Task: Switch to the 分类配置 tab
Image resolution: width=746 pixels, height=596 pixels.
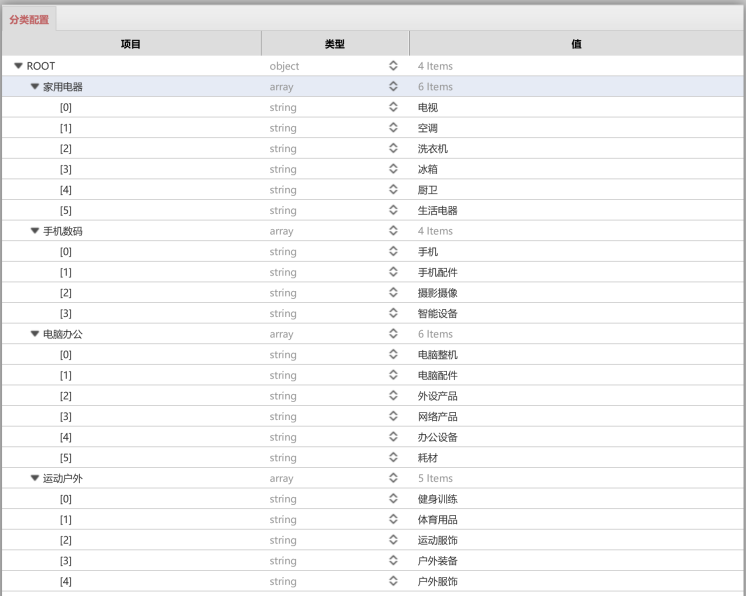Action: 29,20
